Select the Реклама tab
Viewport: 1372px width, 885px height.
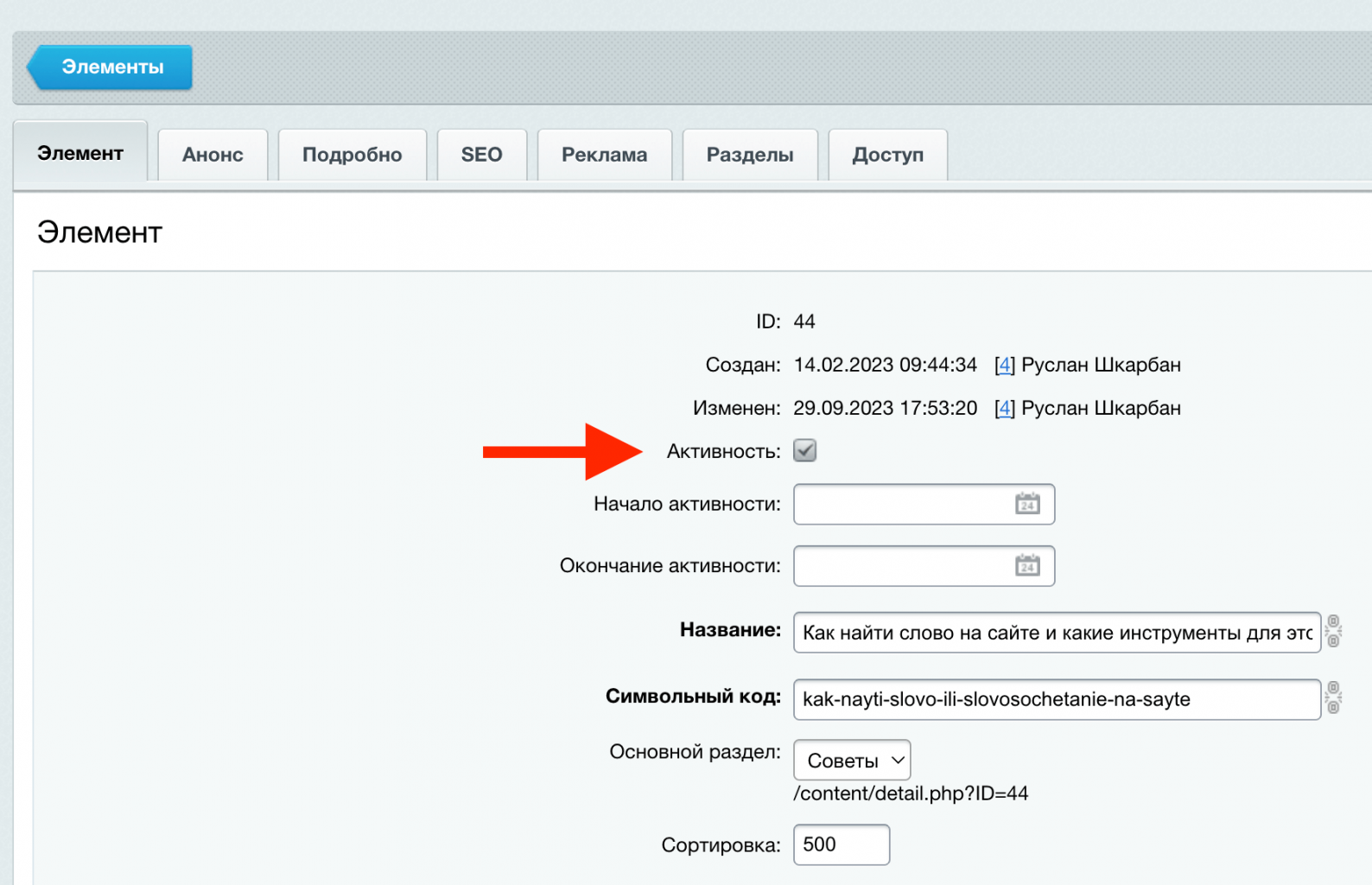(x=605, y=155)
